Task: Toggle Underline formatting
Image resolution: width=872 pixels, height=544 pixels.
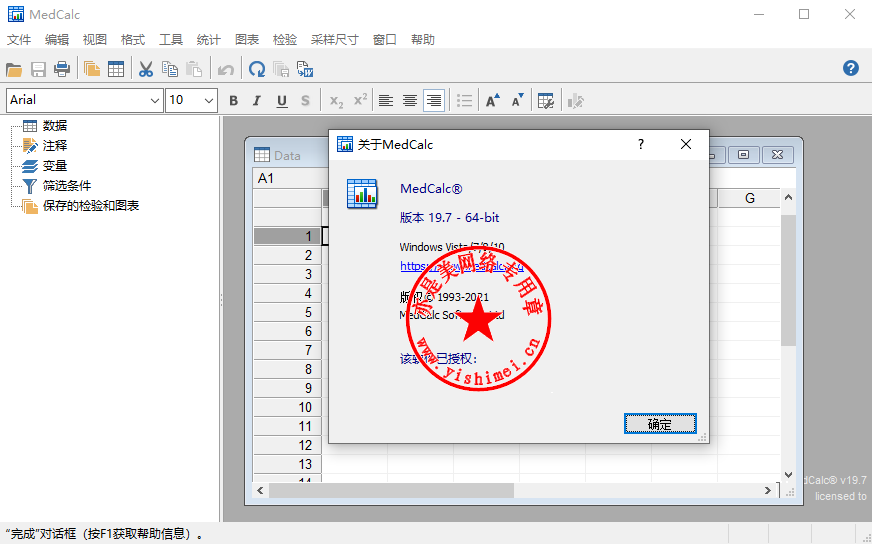Action: point(282,101)
